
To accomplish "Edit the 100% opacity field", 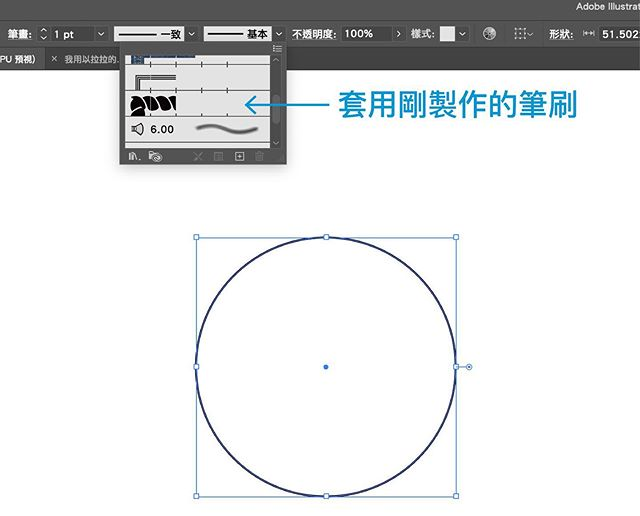I will tap(367, 33).
